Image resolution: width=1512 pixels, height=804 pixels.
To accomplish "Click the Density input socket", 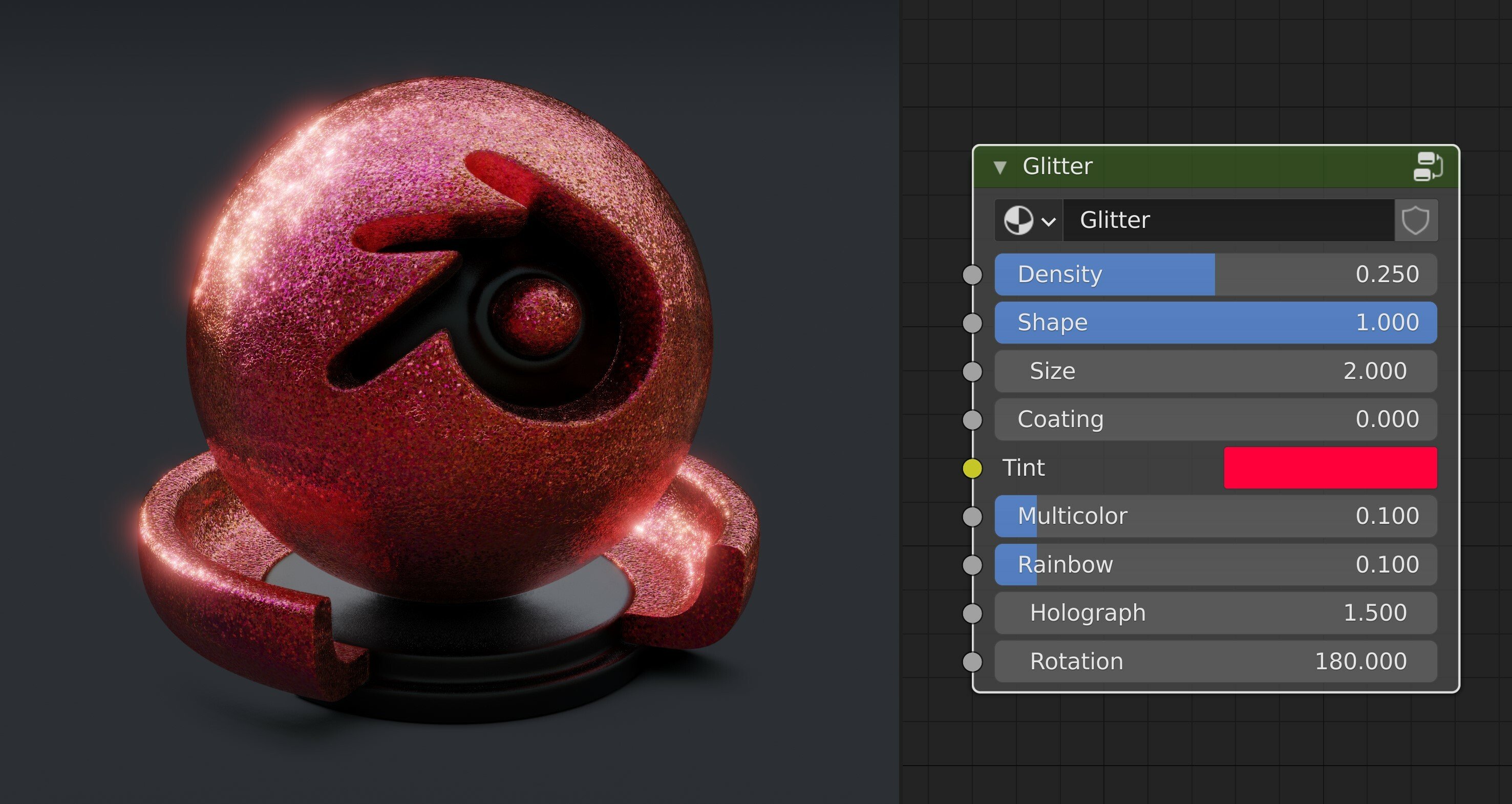I will 972,274.
